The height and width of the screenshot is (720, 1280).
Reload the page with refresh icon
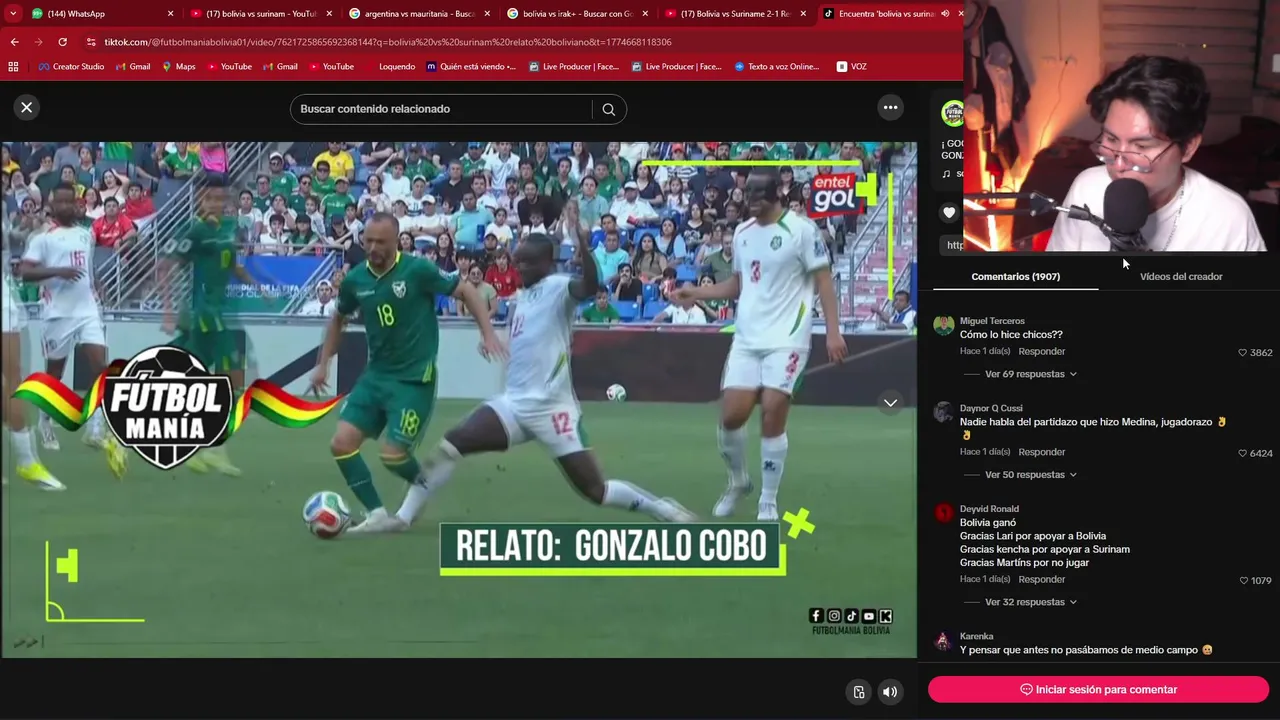point(62,42)
